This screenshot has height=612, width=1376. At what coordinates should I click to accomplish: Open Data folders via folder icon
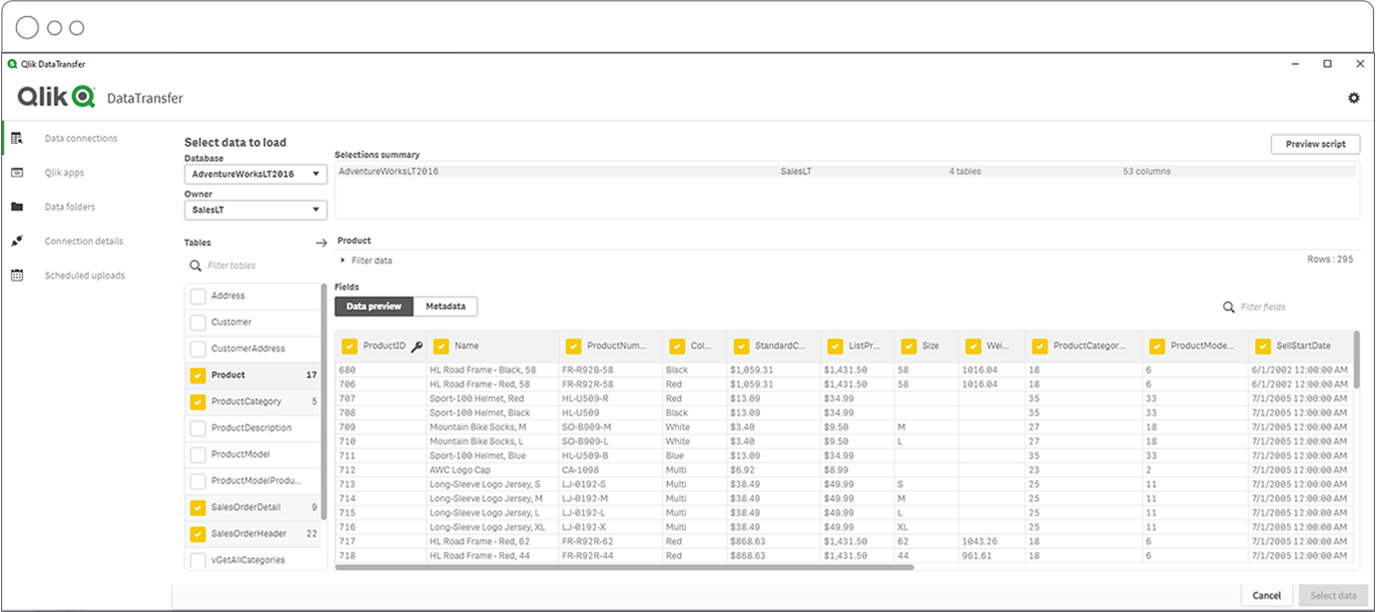(16, 206)
